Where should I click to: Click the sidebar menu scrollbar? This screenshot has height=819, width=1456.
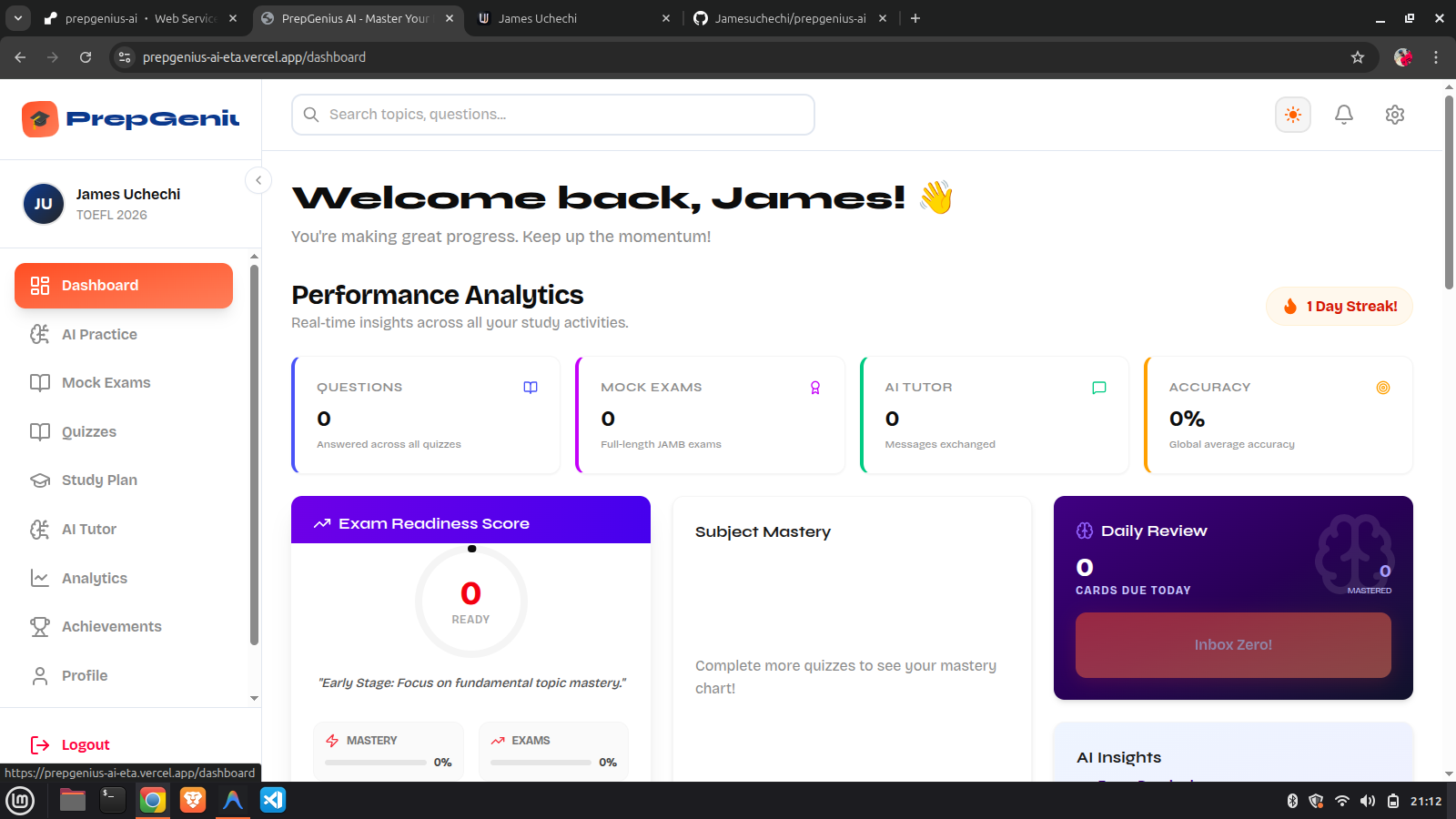(254, 455)
